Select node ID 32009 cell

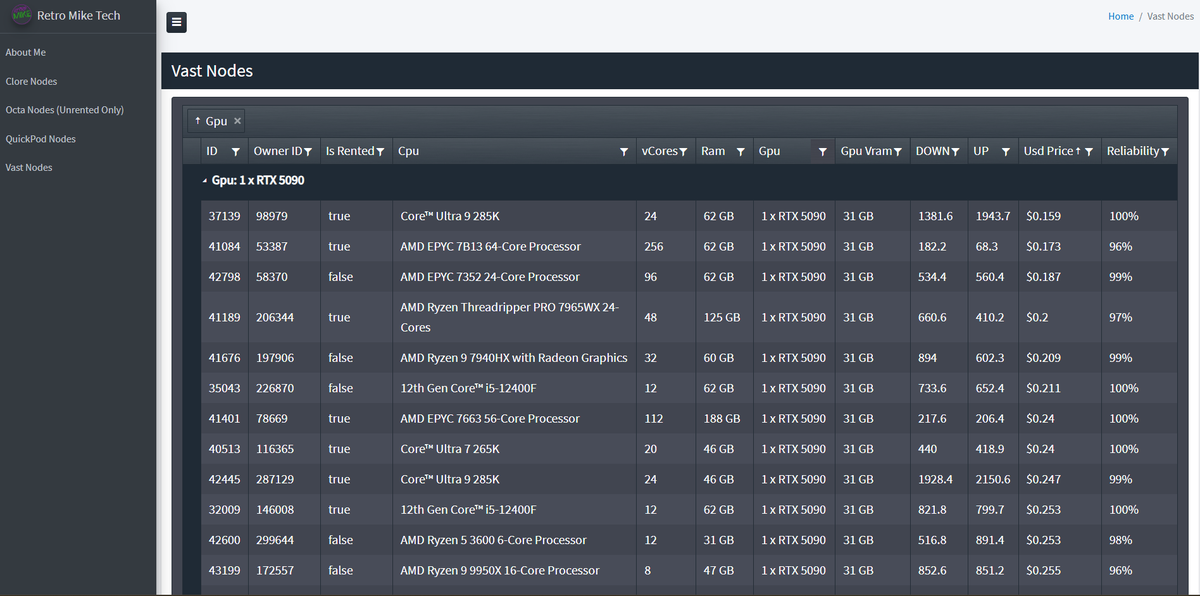[224, 509]
